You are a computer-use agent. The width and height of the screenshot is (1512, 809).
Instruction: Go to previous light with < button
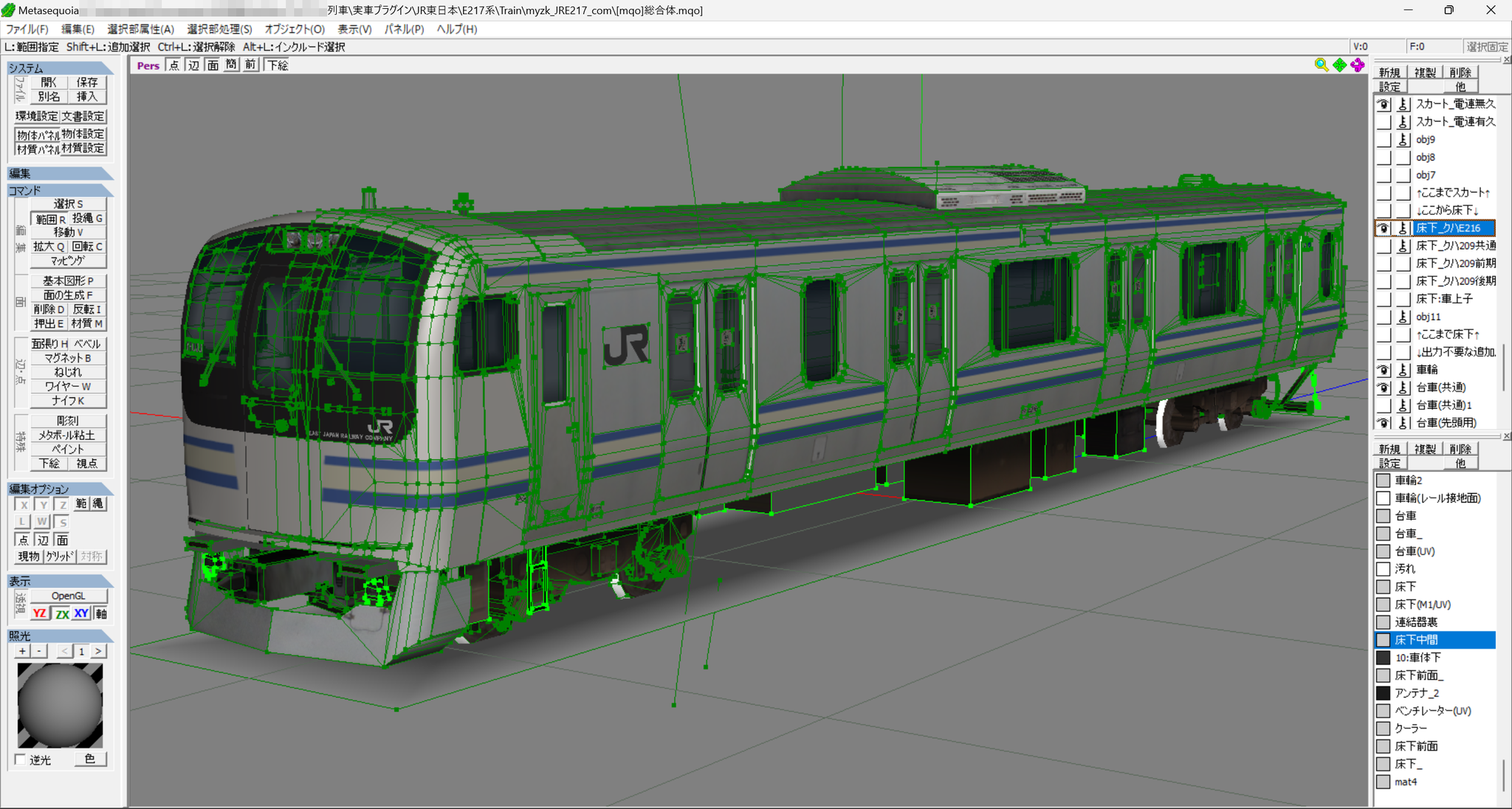point(65,651)
